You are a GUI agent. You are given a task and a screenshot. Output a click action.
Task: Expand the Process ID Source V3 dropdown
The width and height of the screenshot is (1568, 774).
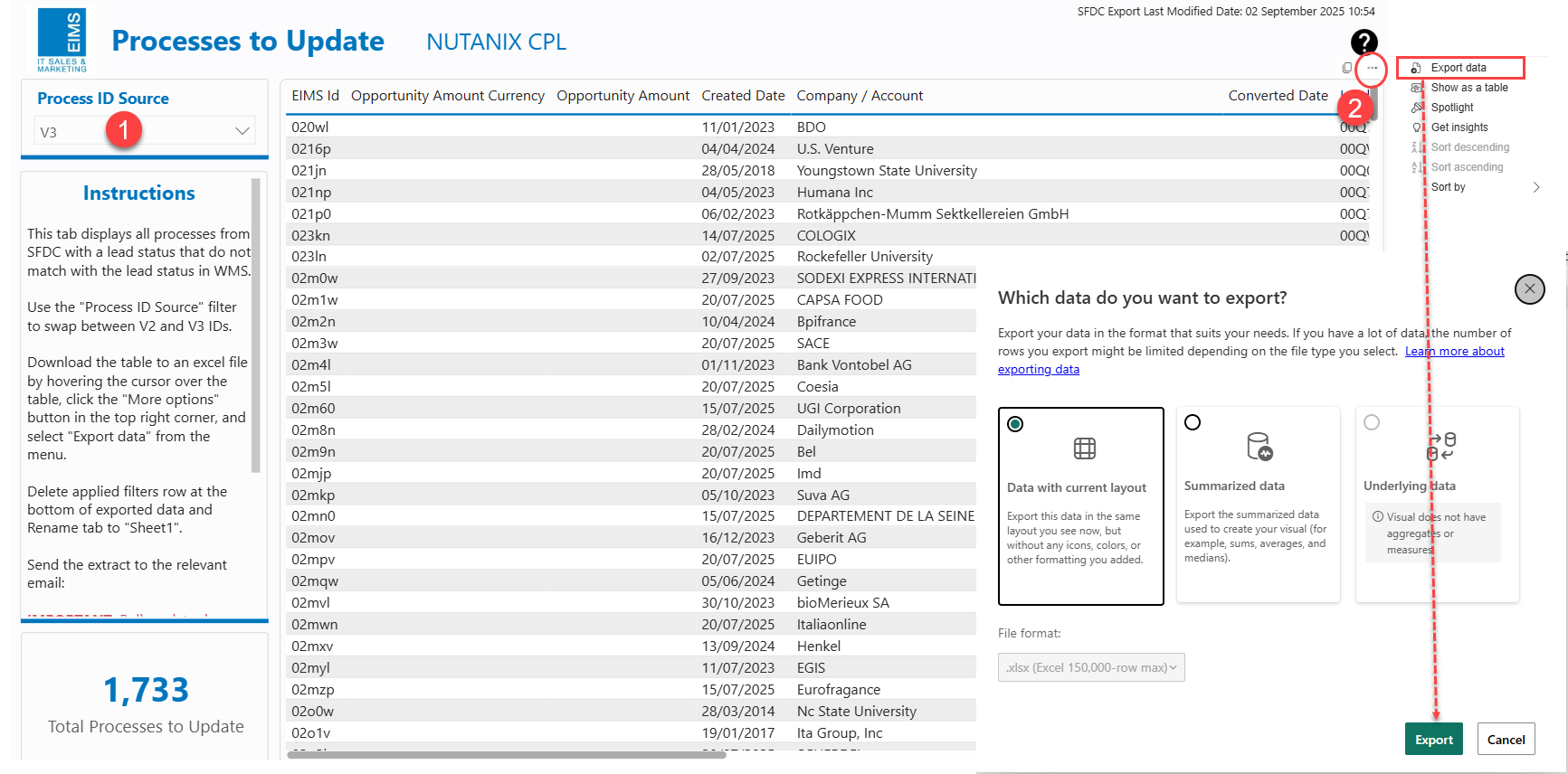click(x=242, y=131)
